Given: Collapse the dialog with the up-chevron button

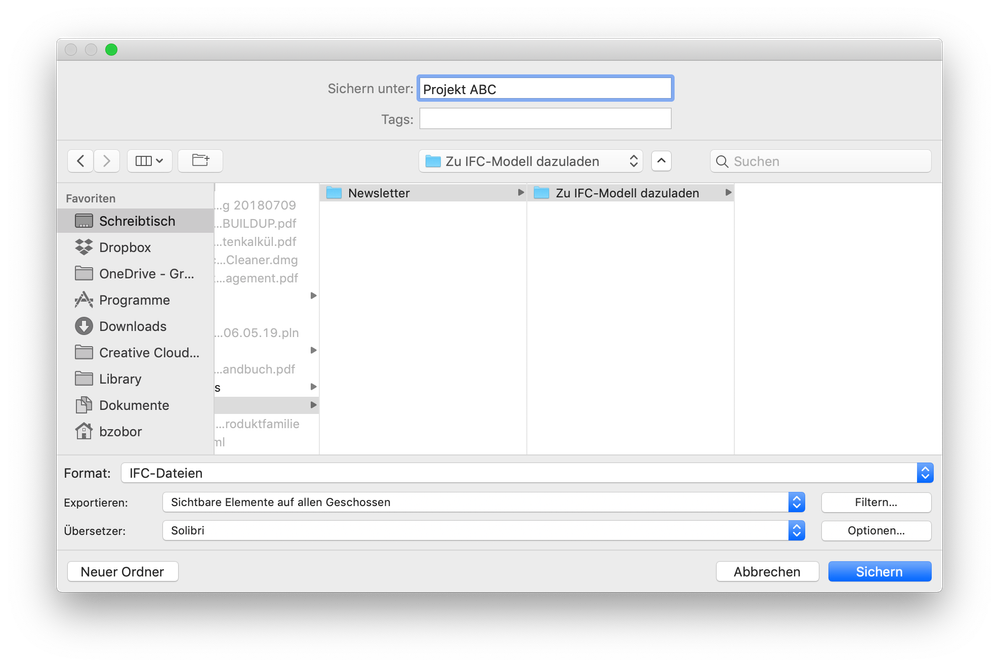Looking at the screenshot, I should click(661, 161).
